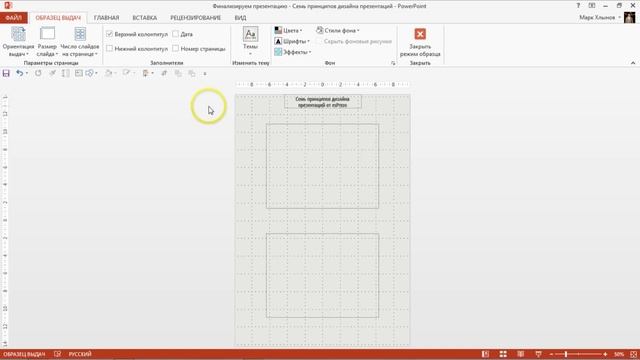The width and height of the screenshot is (640, 360).
Task: Open the Фон group dialog launcher
Action: [393, 63]
